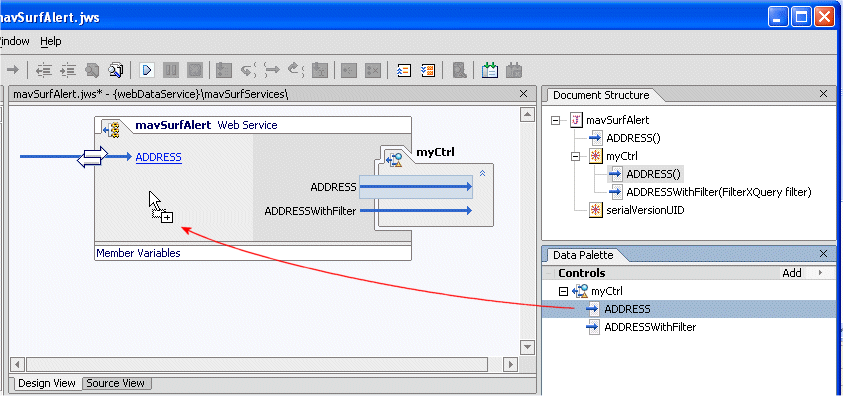Click the myCtrl control icon in Design View
Screen dimensions: 843x396
pos(394,159)
